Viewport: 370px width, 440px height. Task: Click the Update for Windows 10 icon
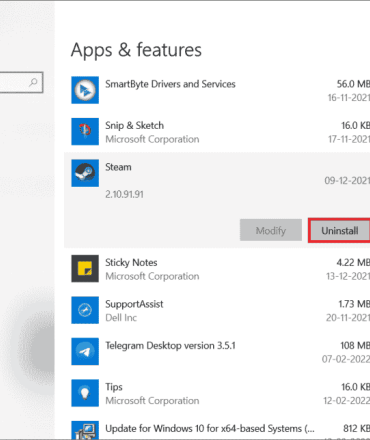[85, 430]
